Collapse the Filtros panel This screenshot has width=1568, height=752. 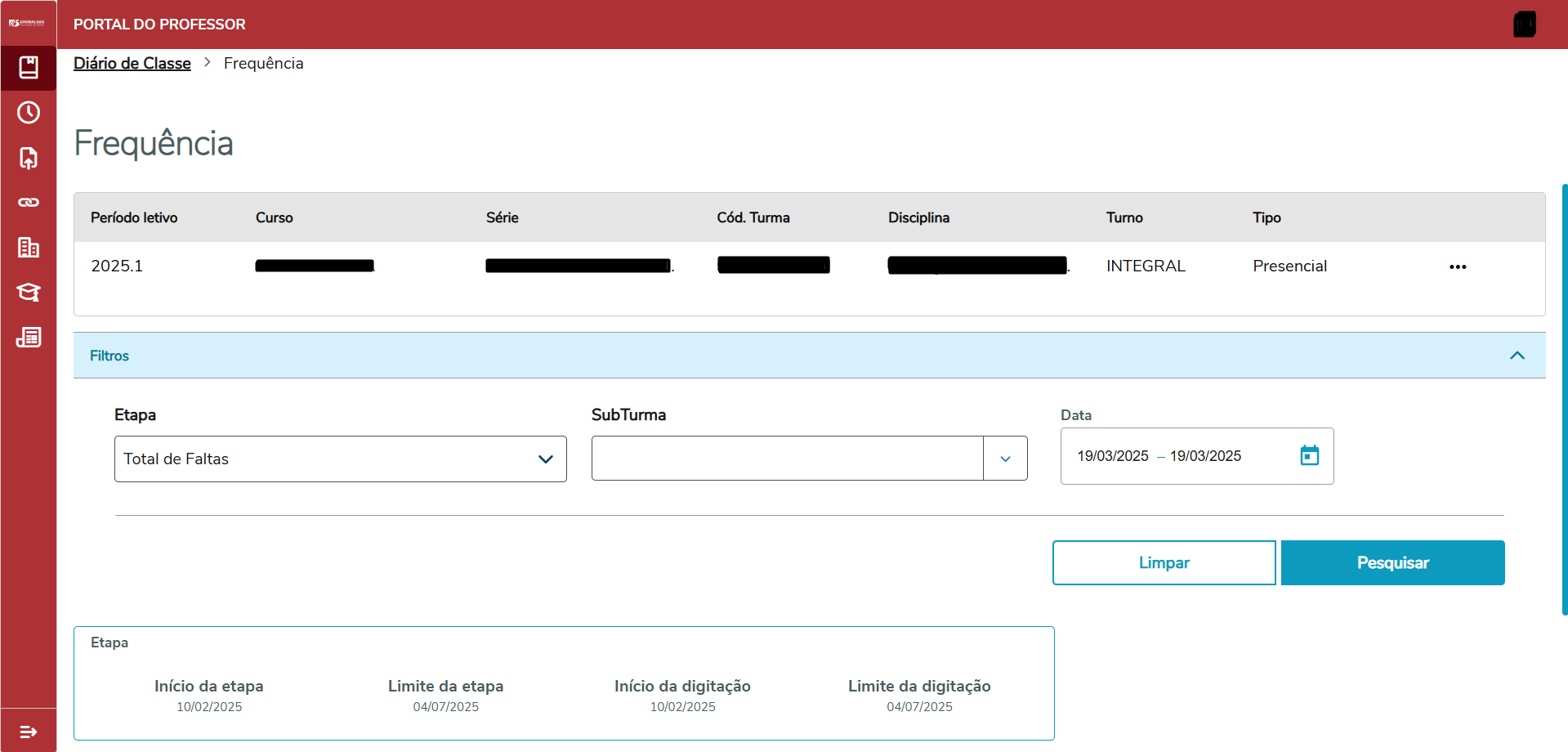click(1517, 356)
